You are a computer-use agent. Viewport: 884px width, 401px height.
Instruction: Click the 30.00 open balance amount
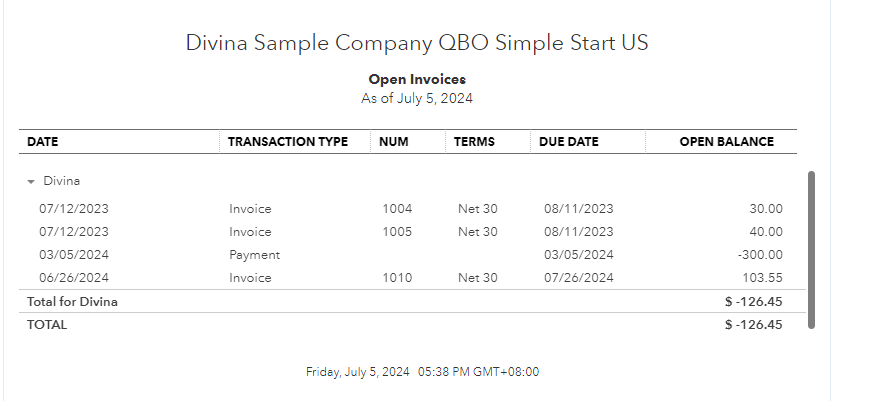tap(768, 209)
